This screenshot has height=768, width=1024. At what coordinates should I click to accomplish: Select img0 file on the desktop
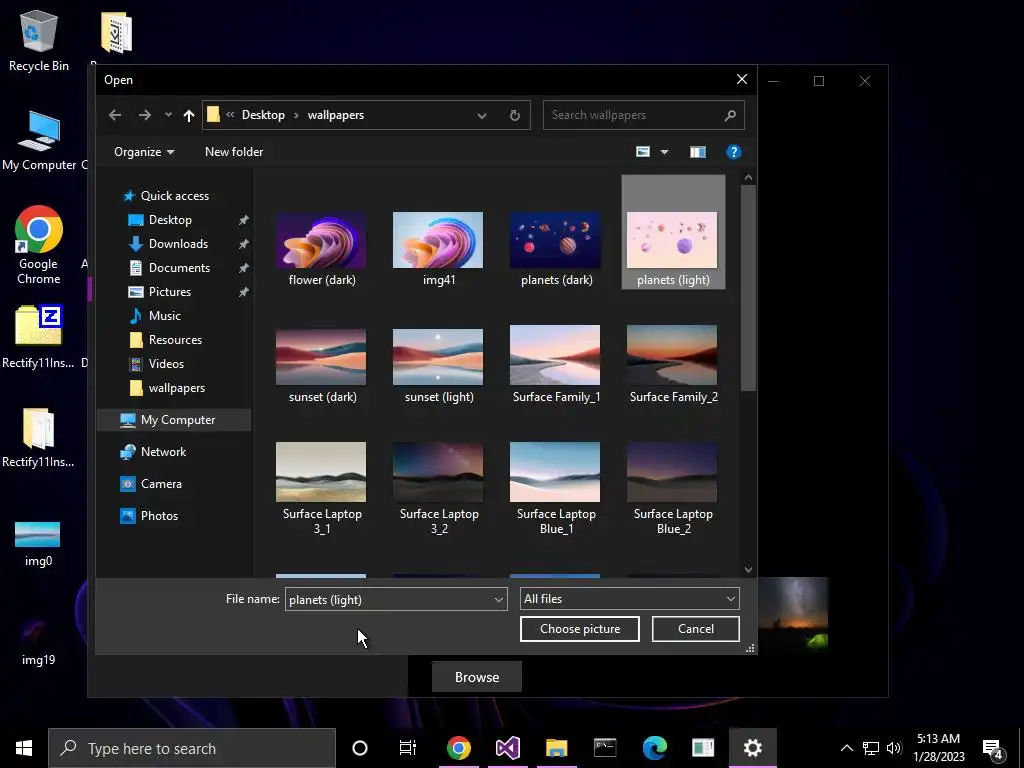[x=38, y=543]
